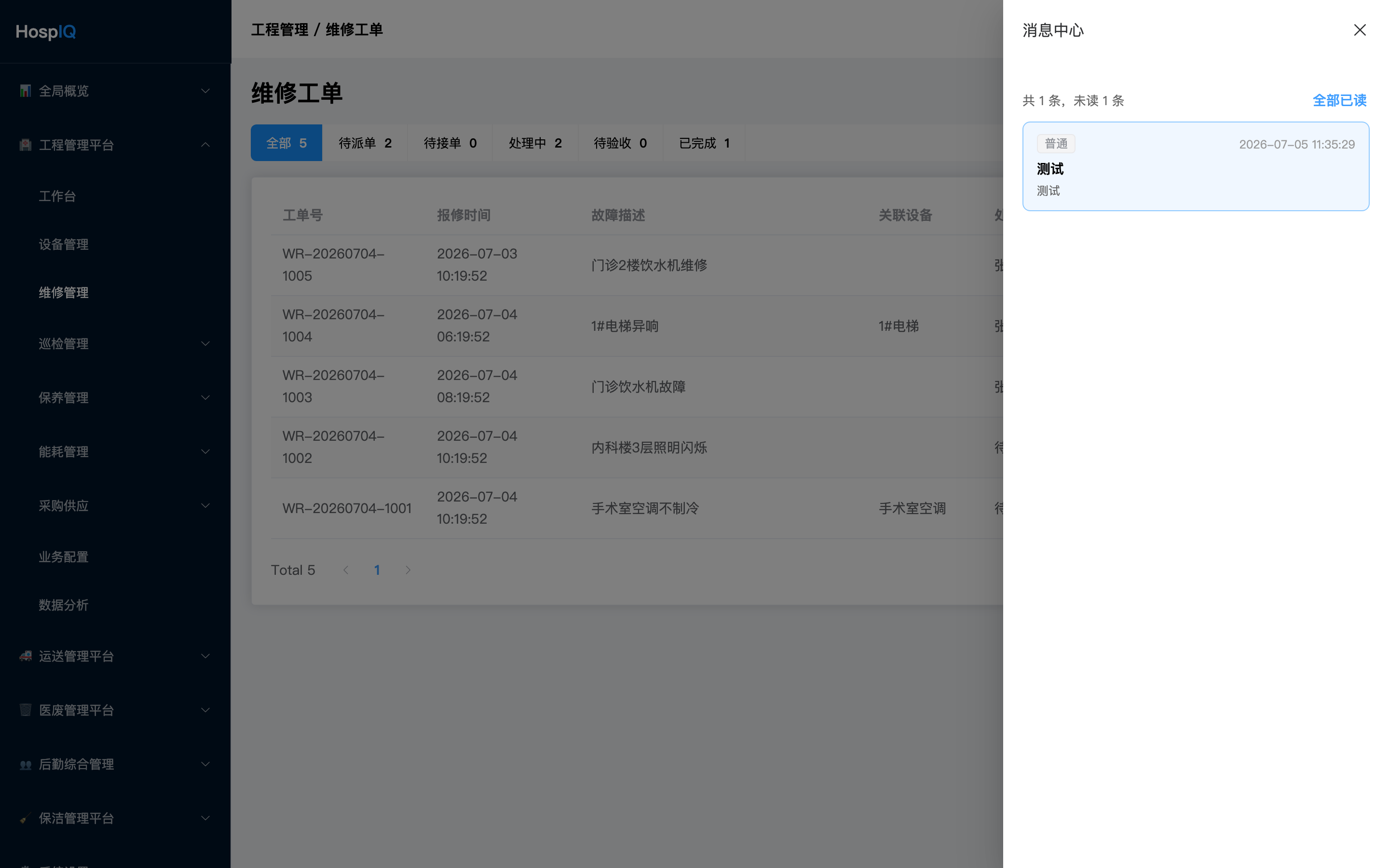The width and height of the screenshot is (1389, 868).
Task: Open the 业务配置 menu item
Action: 115,556
